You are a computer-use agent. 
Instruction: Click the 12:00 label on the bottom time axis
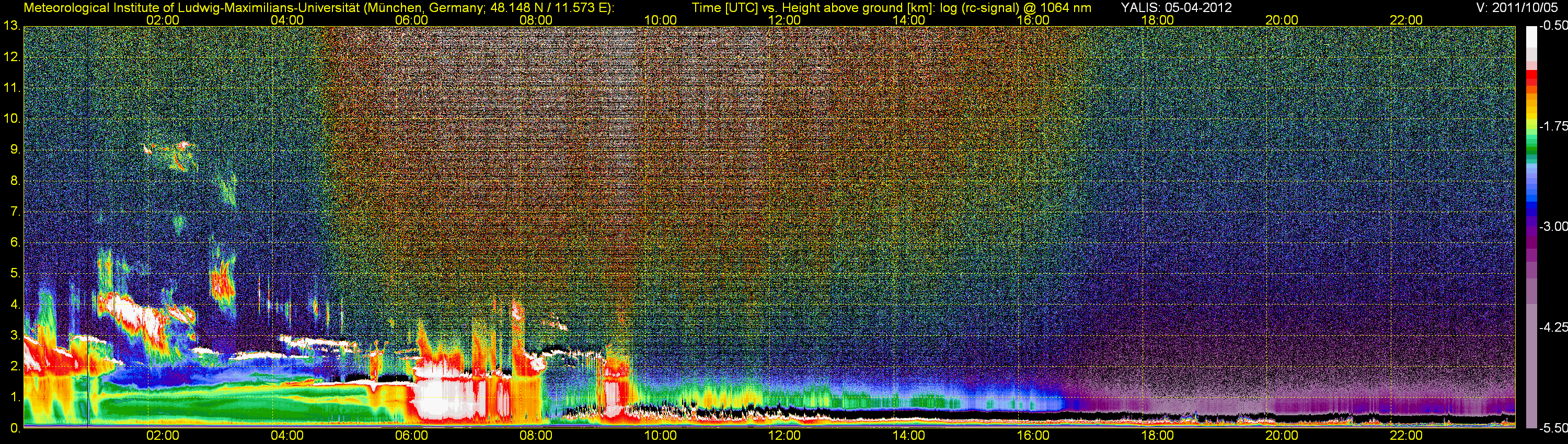tap(784, 436)
